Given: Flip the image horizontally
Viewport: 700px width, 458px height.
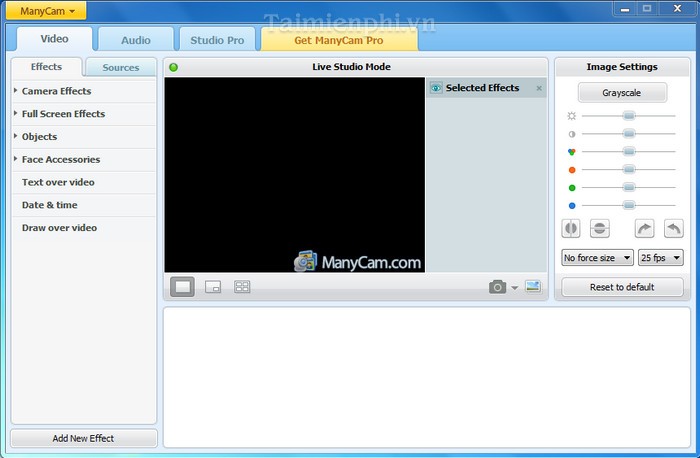Looking at the screenshot, I should 571,229.
